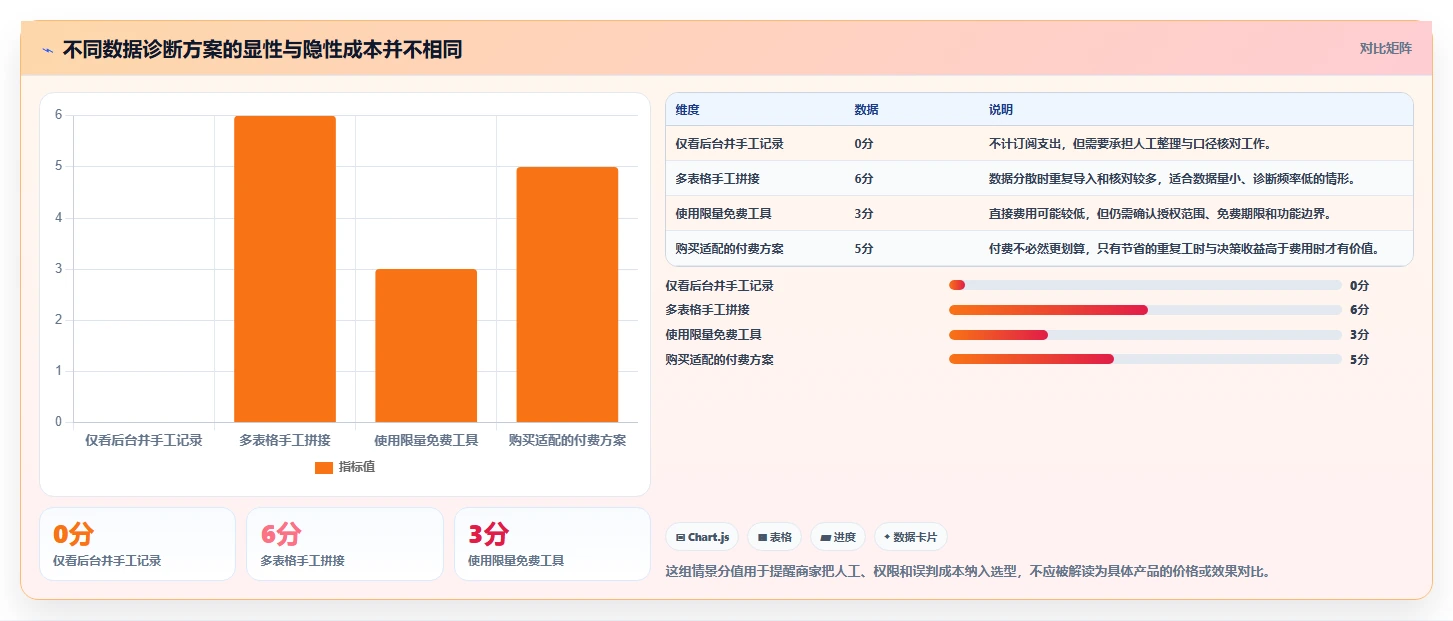This screenshot has width=1453, height=621.
Task: Click the 5分 value beside the progress bar
Action: [1359, 359]
